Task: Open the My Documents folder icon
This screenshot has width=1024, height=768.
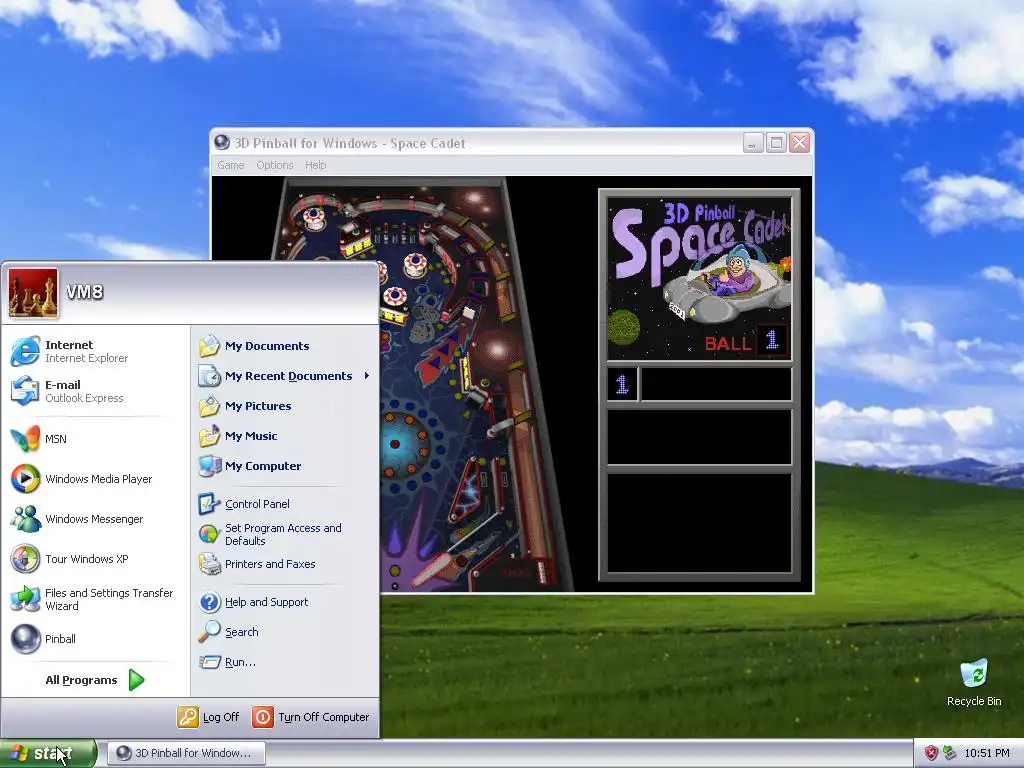Action: tap(210, 346)
